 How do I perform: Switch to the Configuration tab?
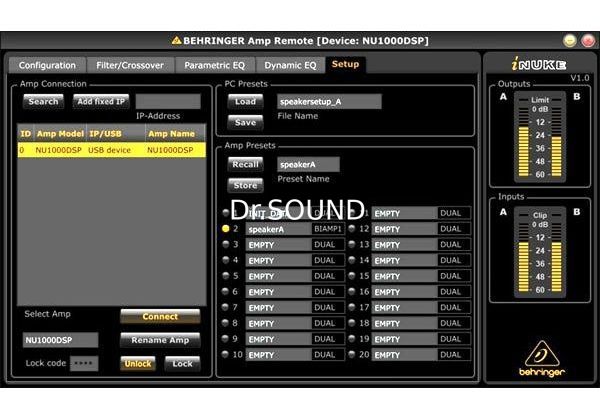pos(47,65)
